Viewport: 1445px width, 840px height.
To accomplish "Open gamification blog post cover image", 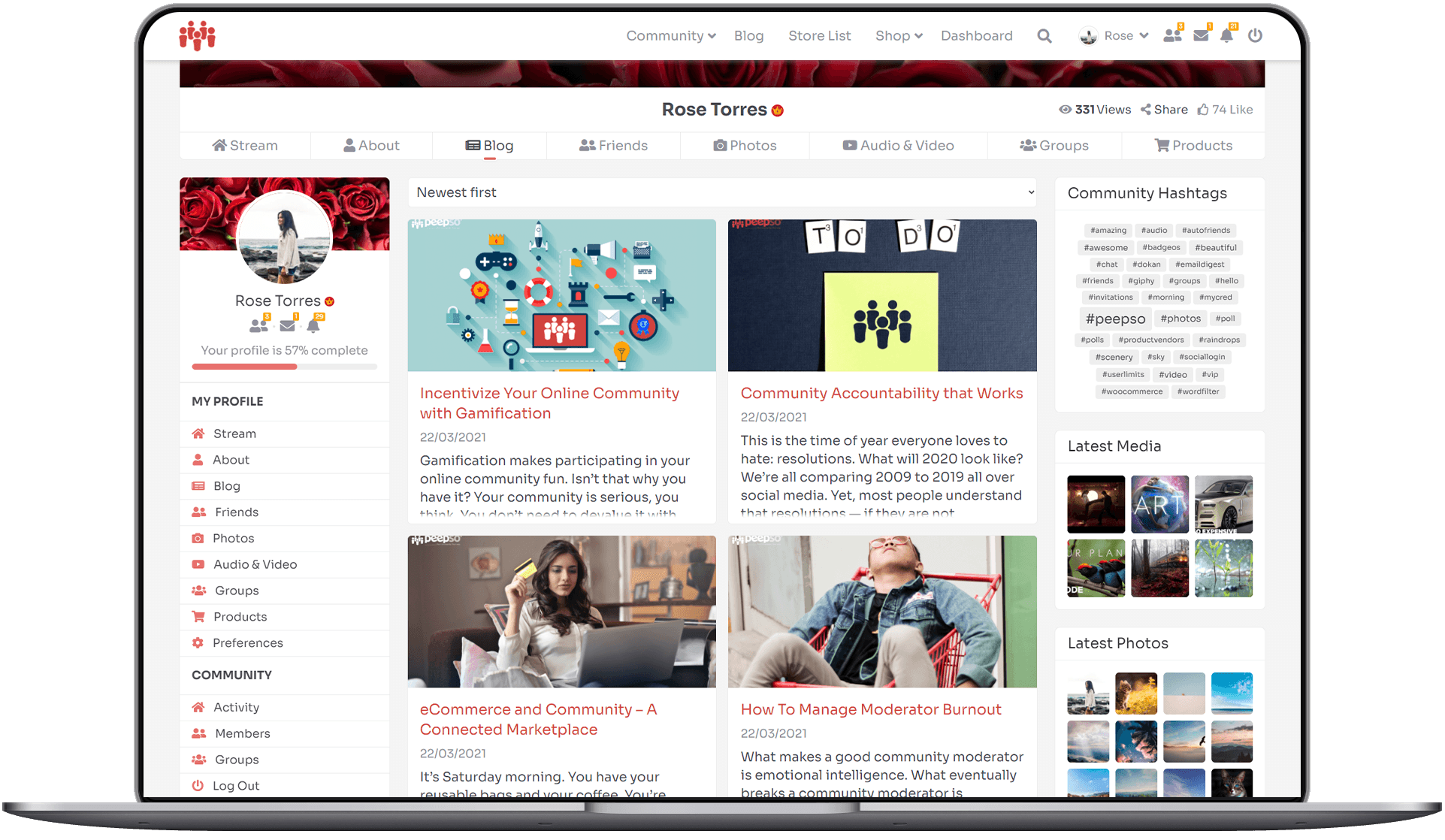I will pos(561,295).
